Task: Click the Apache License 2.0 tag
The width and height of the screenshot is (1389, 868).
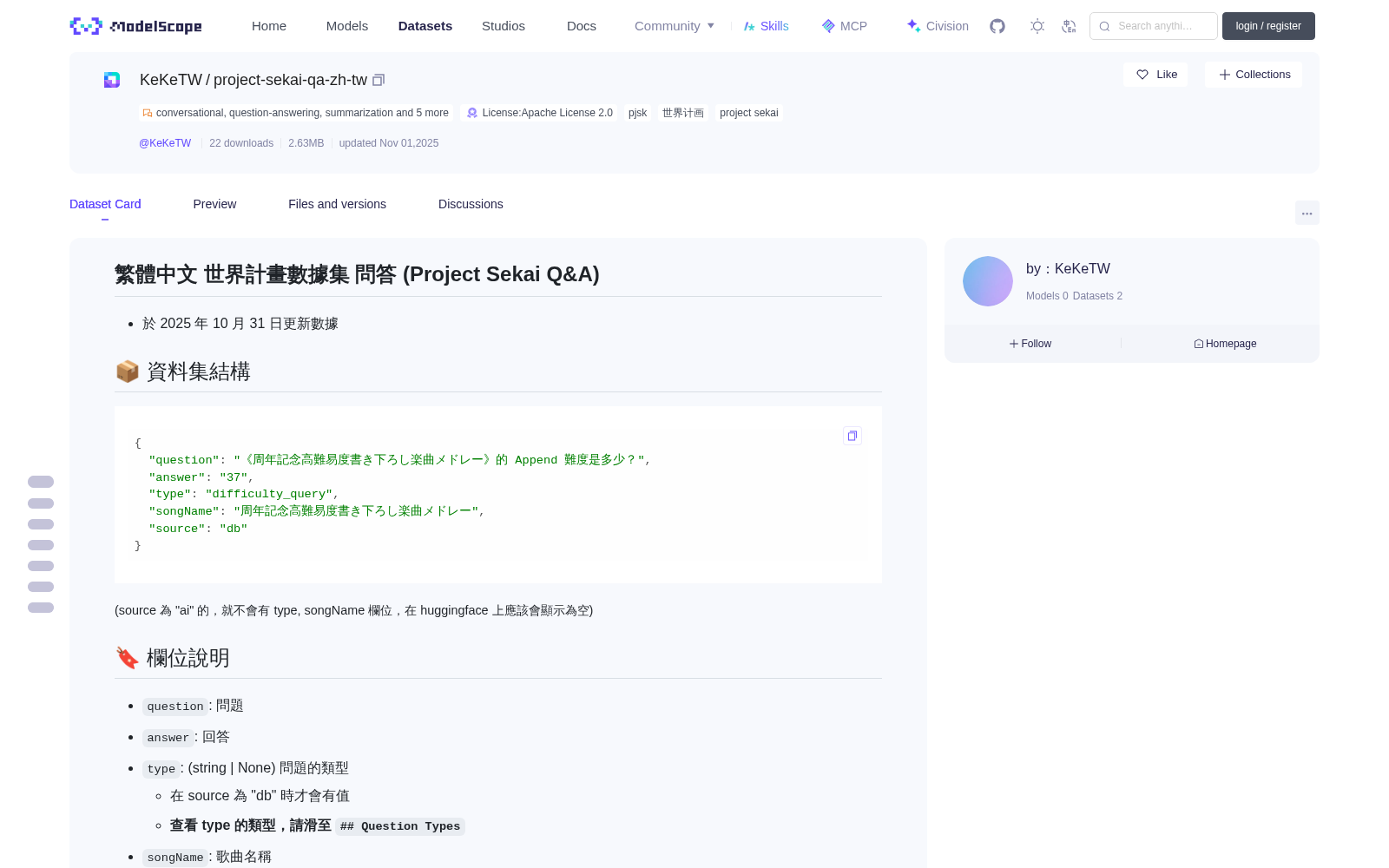Action: (539, 113)
